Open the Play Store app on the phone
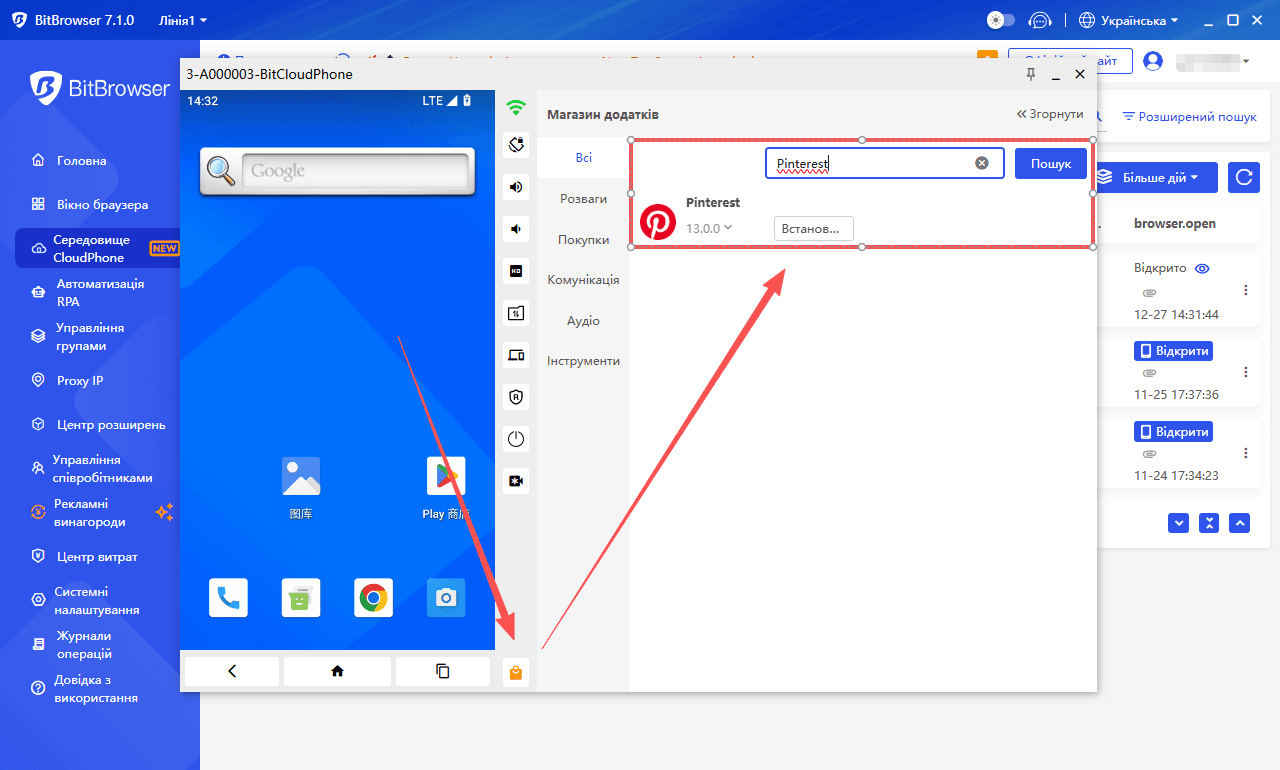The width and height of the screenshot is (1280, 770). tap(446, 488)
